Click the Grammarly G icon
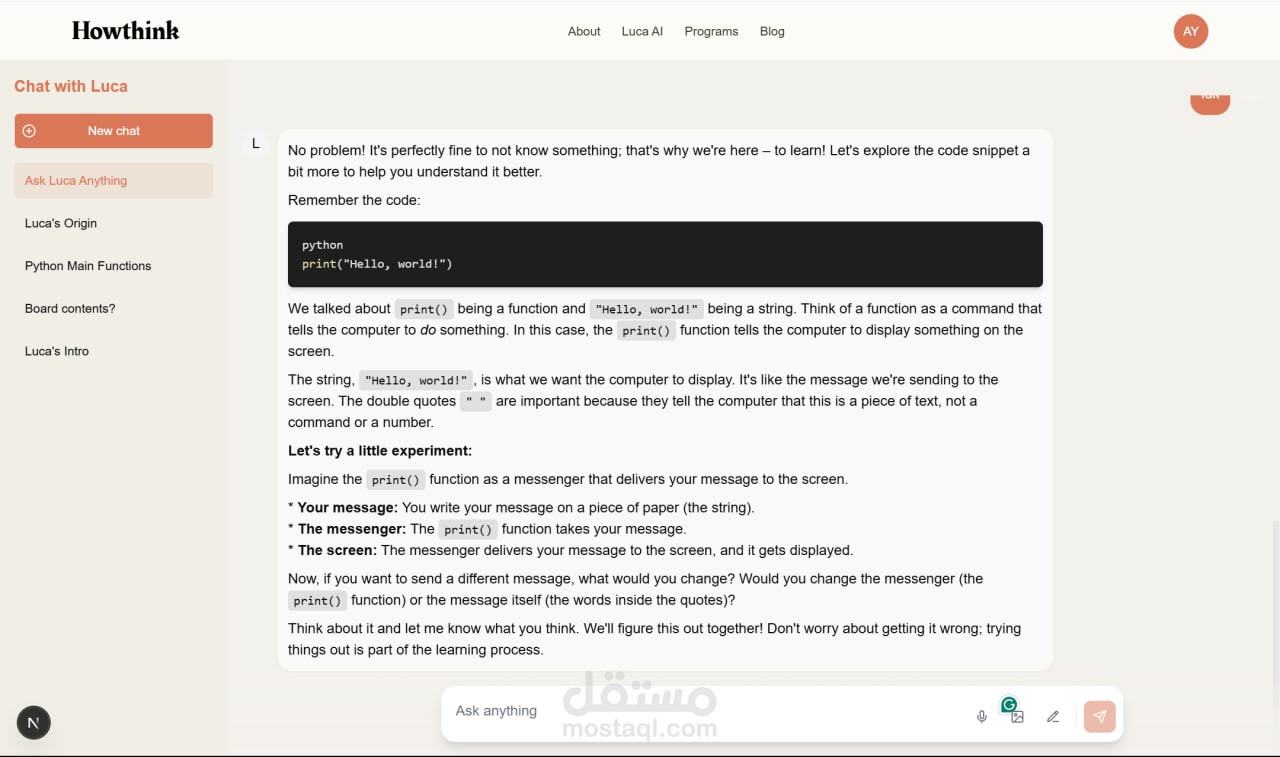The width and height of the screenshot is (1280, 757). tap(1010, 704)
